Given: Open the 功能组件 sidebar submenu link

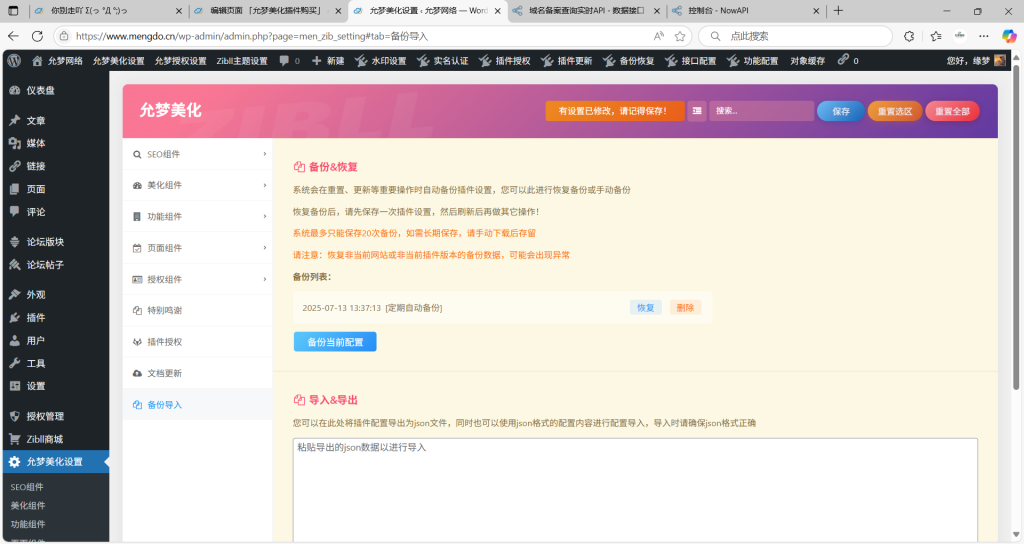Looking at the screenshot, I should click(x=28, y=524).
